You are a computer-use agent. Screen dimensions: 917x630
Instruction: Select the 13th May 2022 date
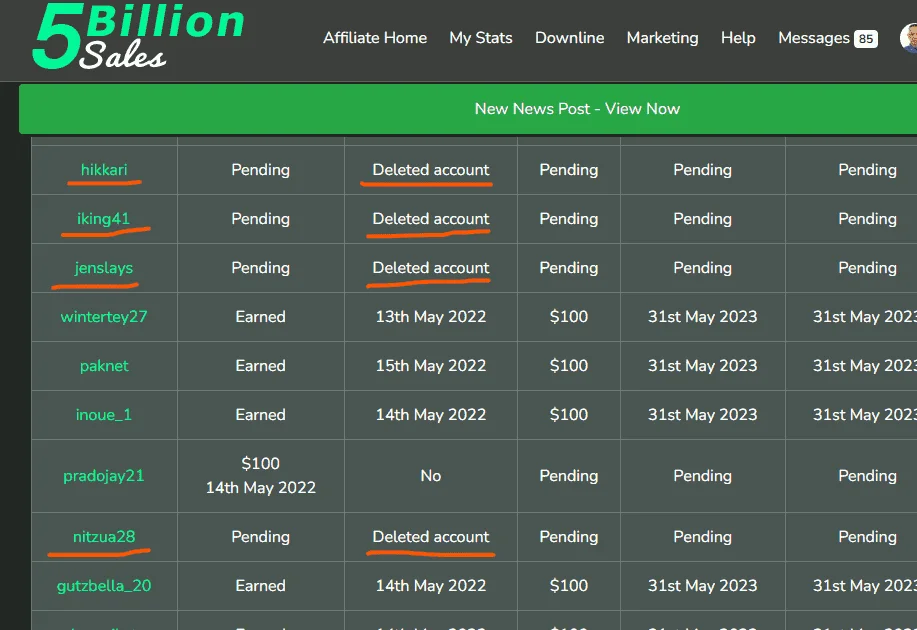pyautogui.click(x=431, y=316)
